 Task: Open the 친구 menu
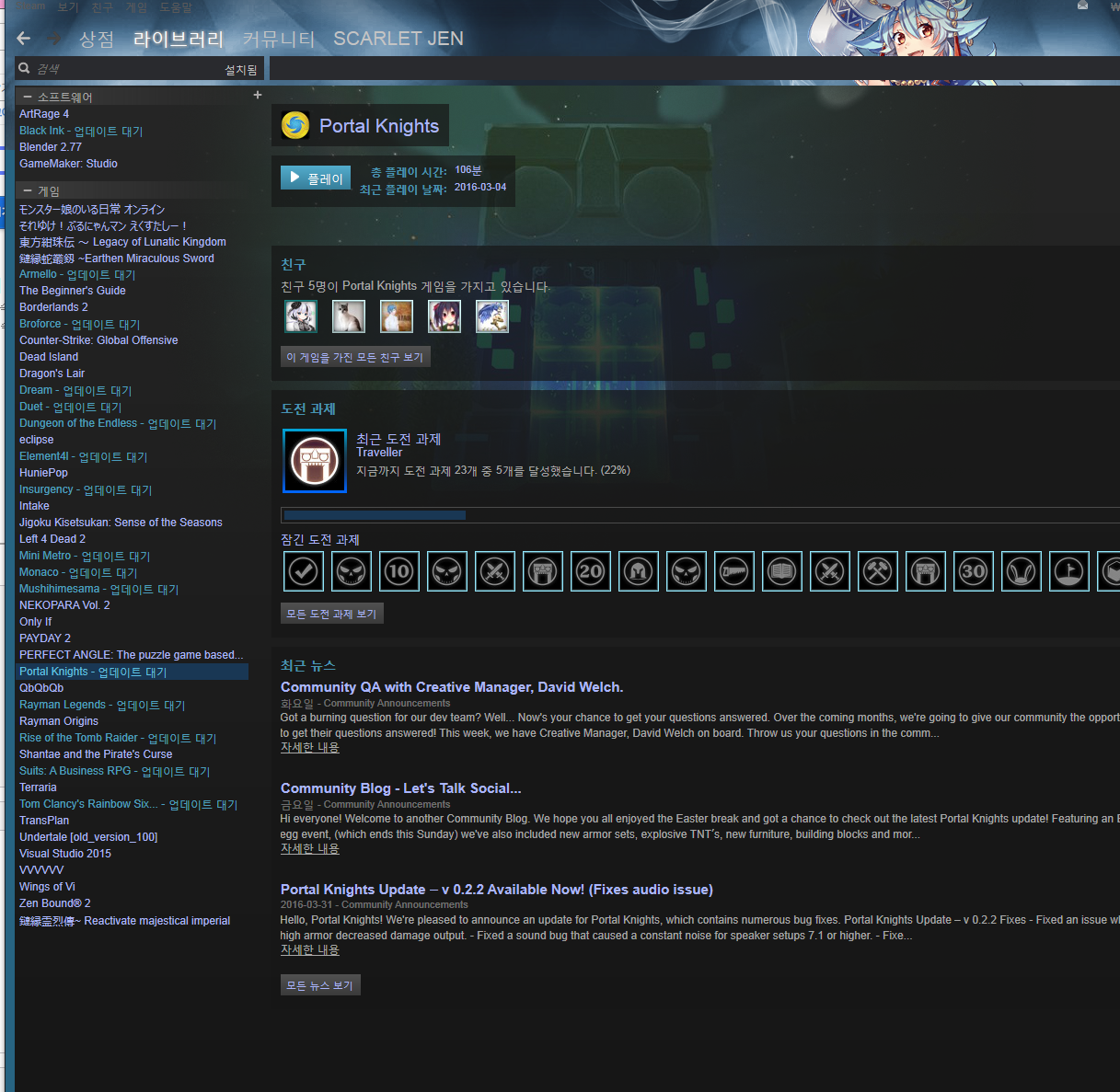click(x=102, y=7)
